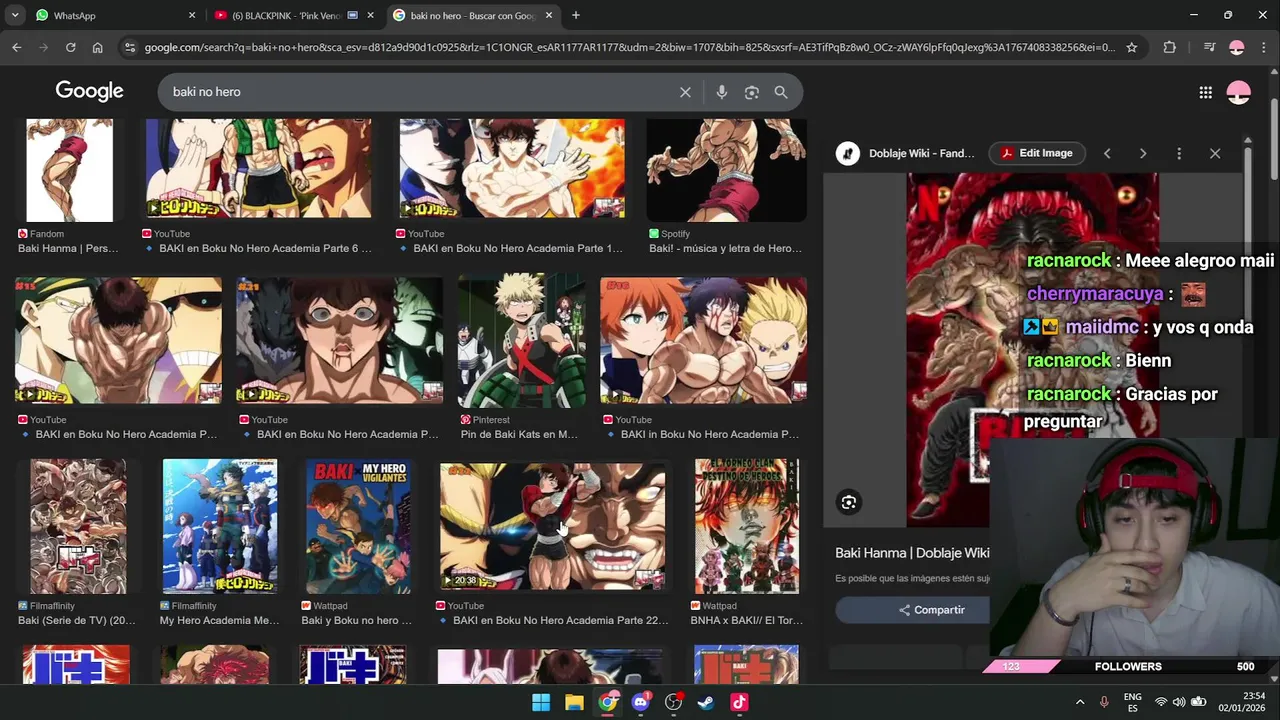Image resolution: width=1280 pixels, height=720 pixels.
Task: Open Baki (Serie de TV) Filmaffinity link
Action: point(76,620)
